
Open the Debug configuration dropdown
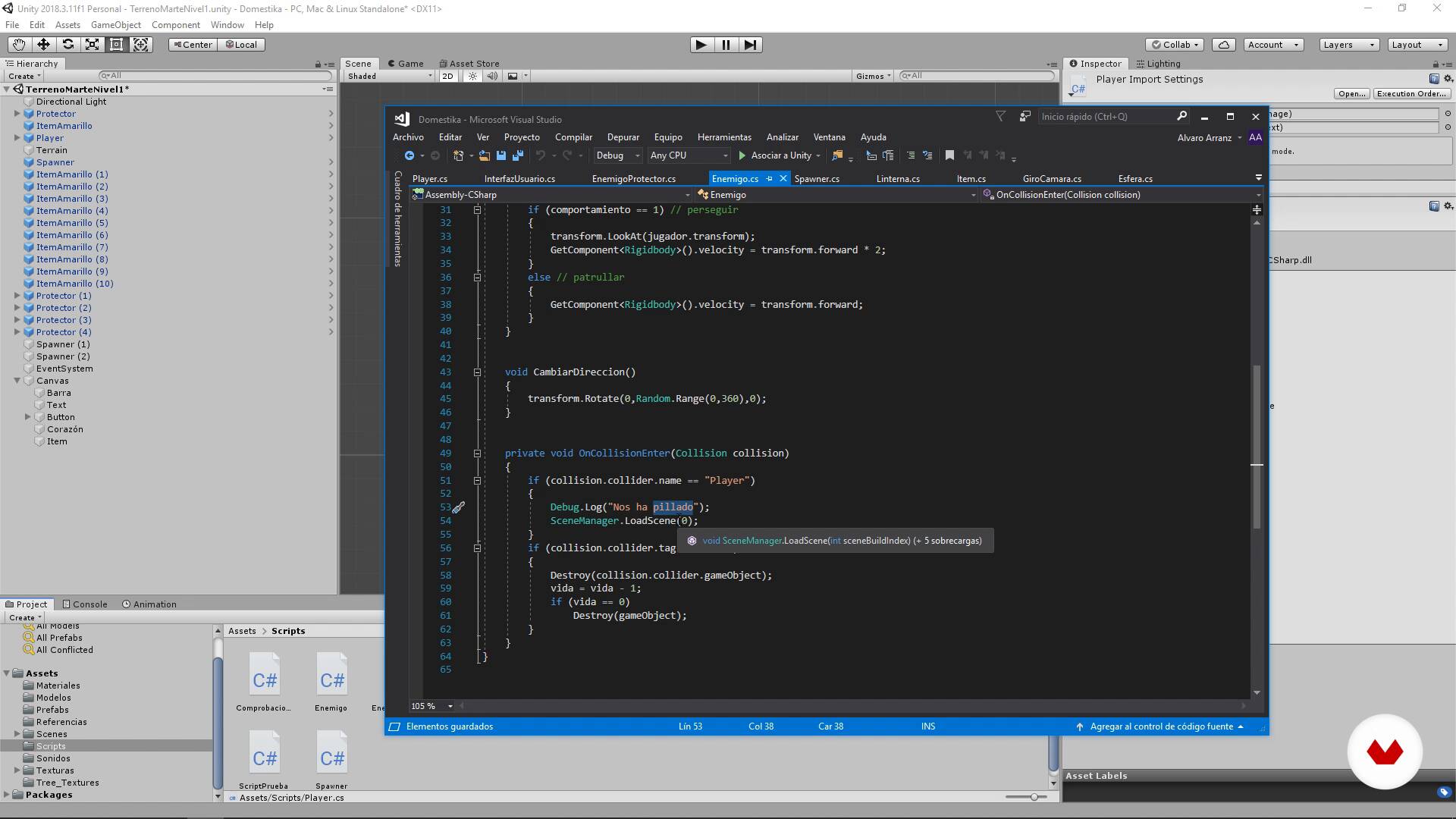click(x=618, y=155)
